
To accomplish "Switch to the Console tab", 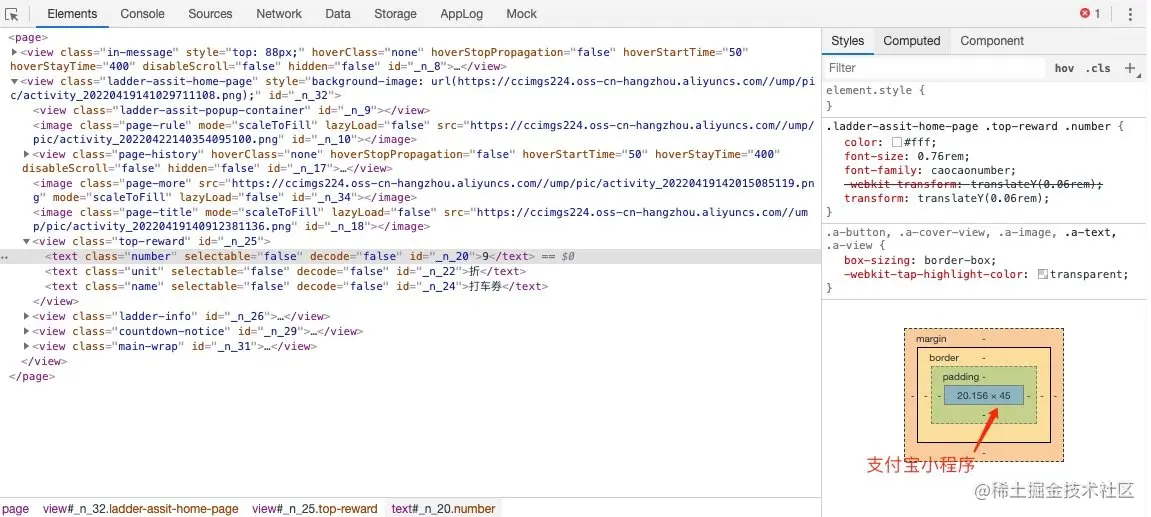I will click(142, 14).
